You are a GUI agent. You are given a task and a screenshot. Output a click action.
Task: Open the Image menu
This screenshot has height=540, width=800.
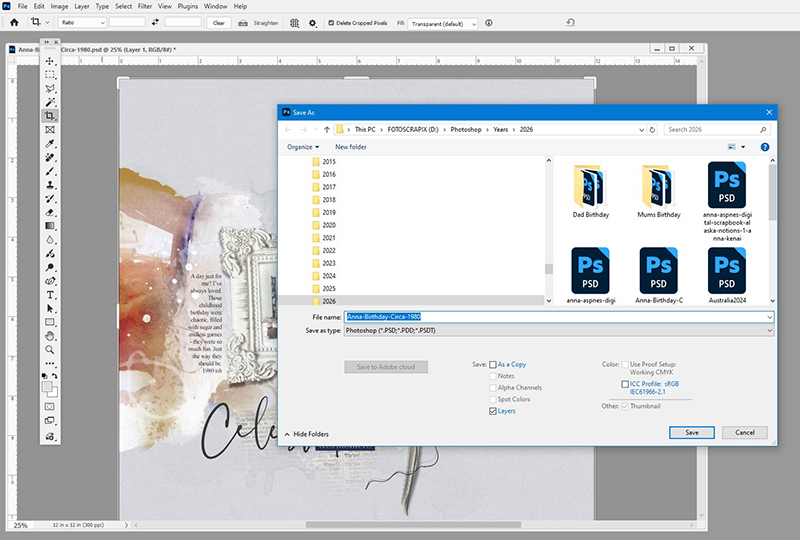tap(59, 6)
